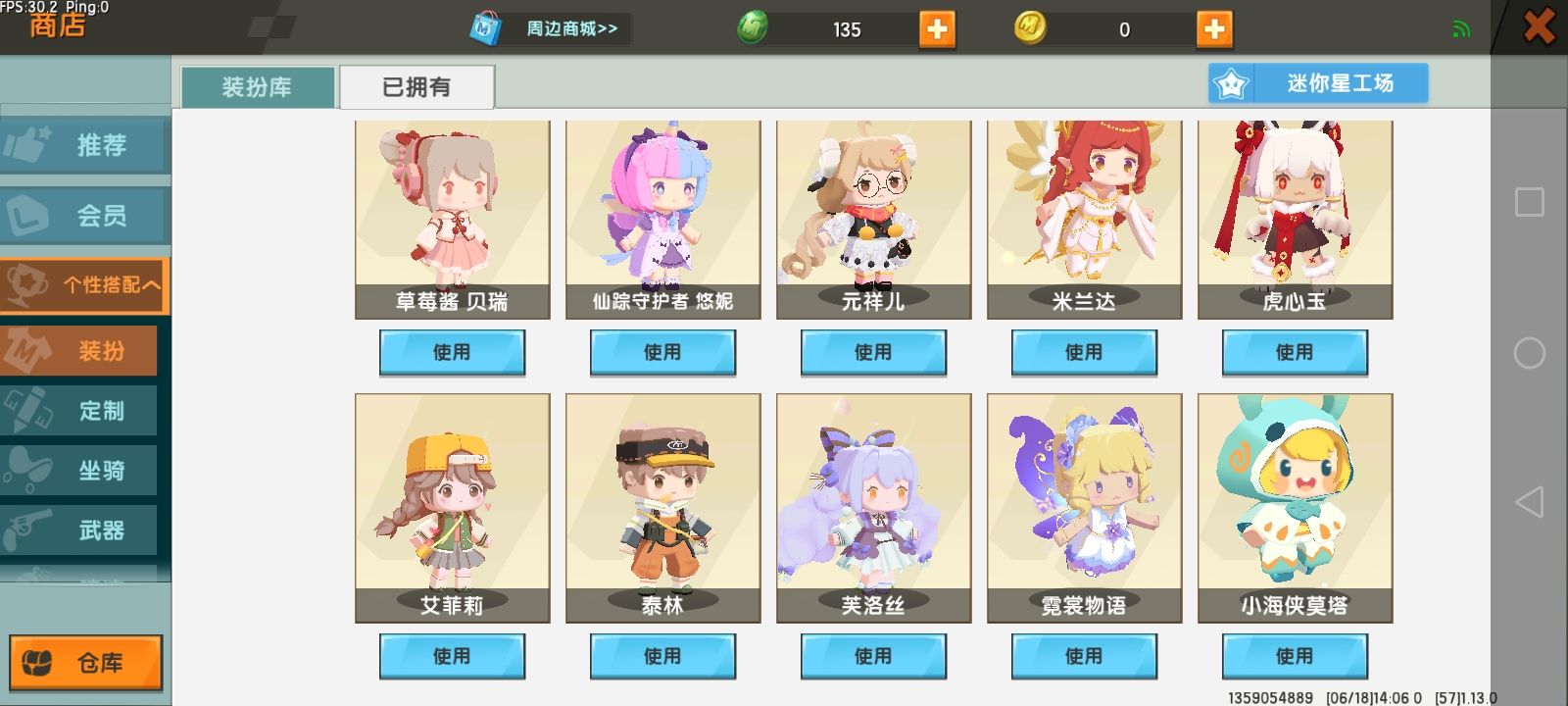Select the 会员 membership category
This screenshot has height=706, width=1568.
click(x=85, y=216)
